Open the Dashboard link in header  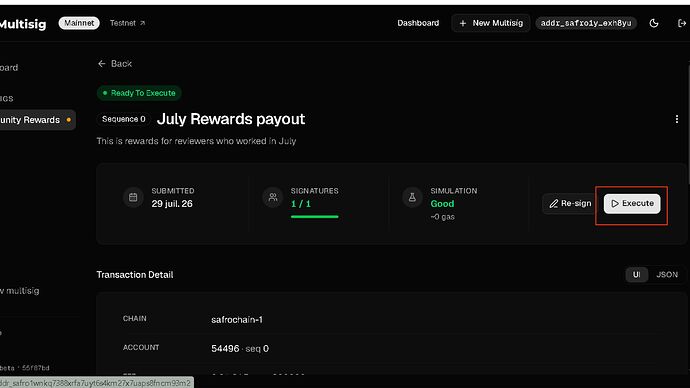pyautogui.click(x=418, y=23)
